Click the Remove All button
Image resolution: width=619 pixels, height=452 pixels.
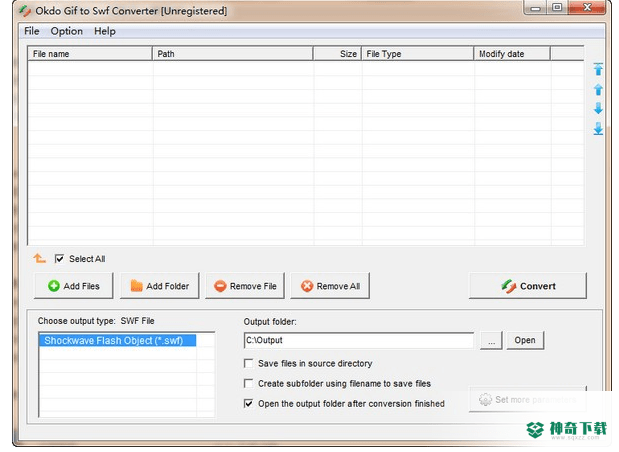(x=330, y=286)
